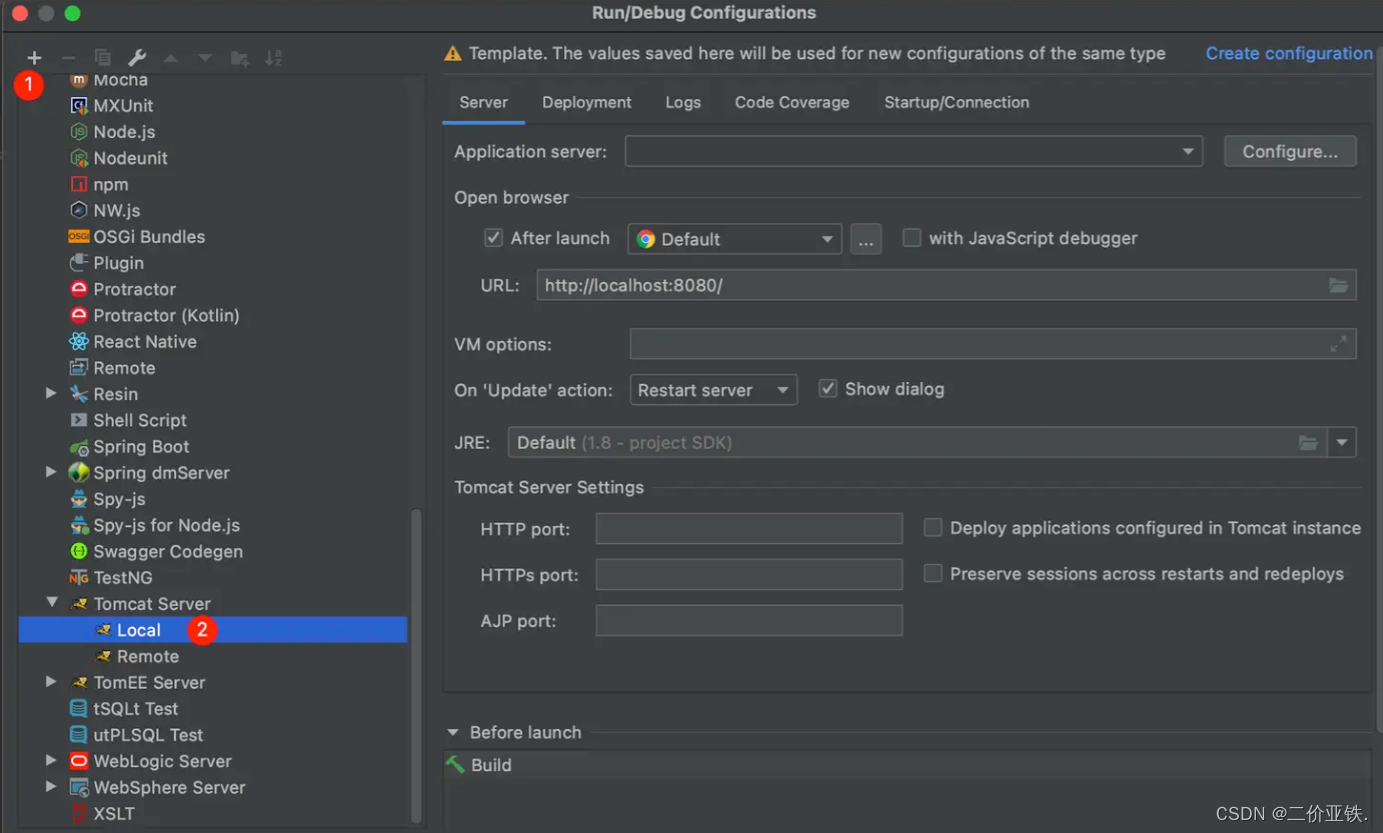The height and width of the screenshot is (833, 1383).
Task: Click the Nodeunit icon
Action: pyautogui.click(x=79, y=158)
